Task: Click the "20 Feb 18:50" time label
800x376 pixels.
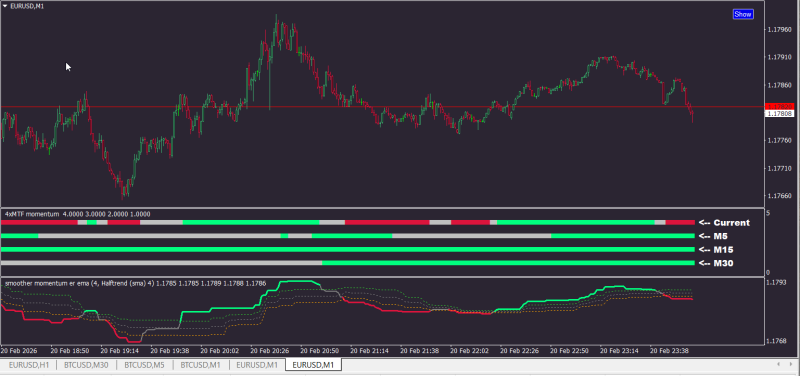Action: (x=70, y=351)
